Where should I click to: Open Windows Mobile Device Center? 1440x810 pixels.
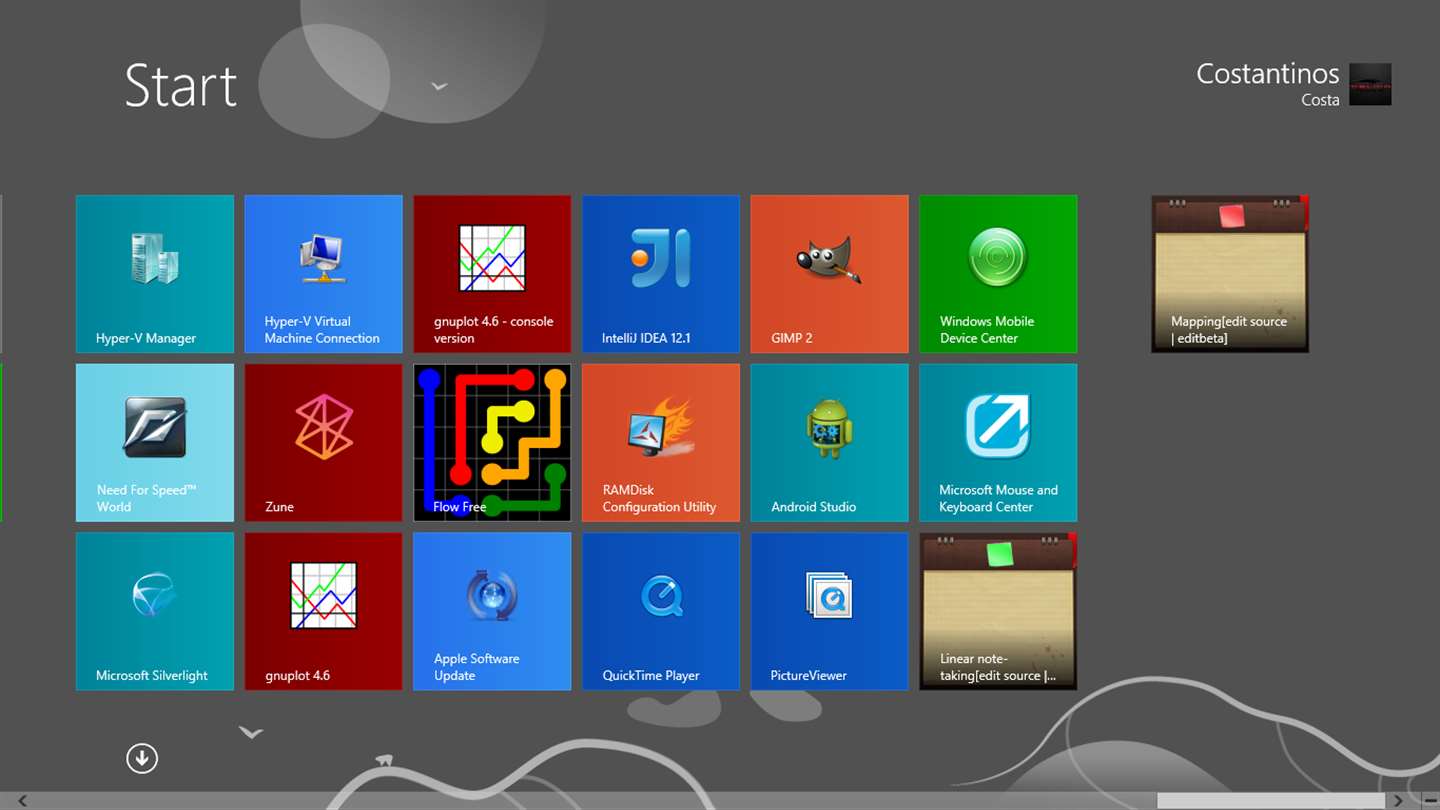998,274
